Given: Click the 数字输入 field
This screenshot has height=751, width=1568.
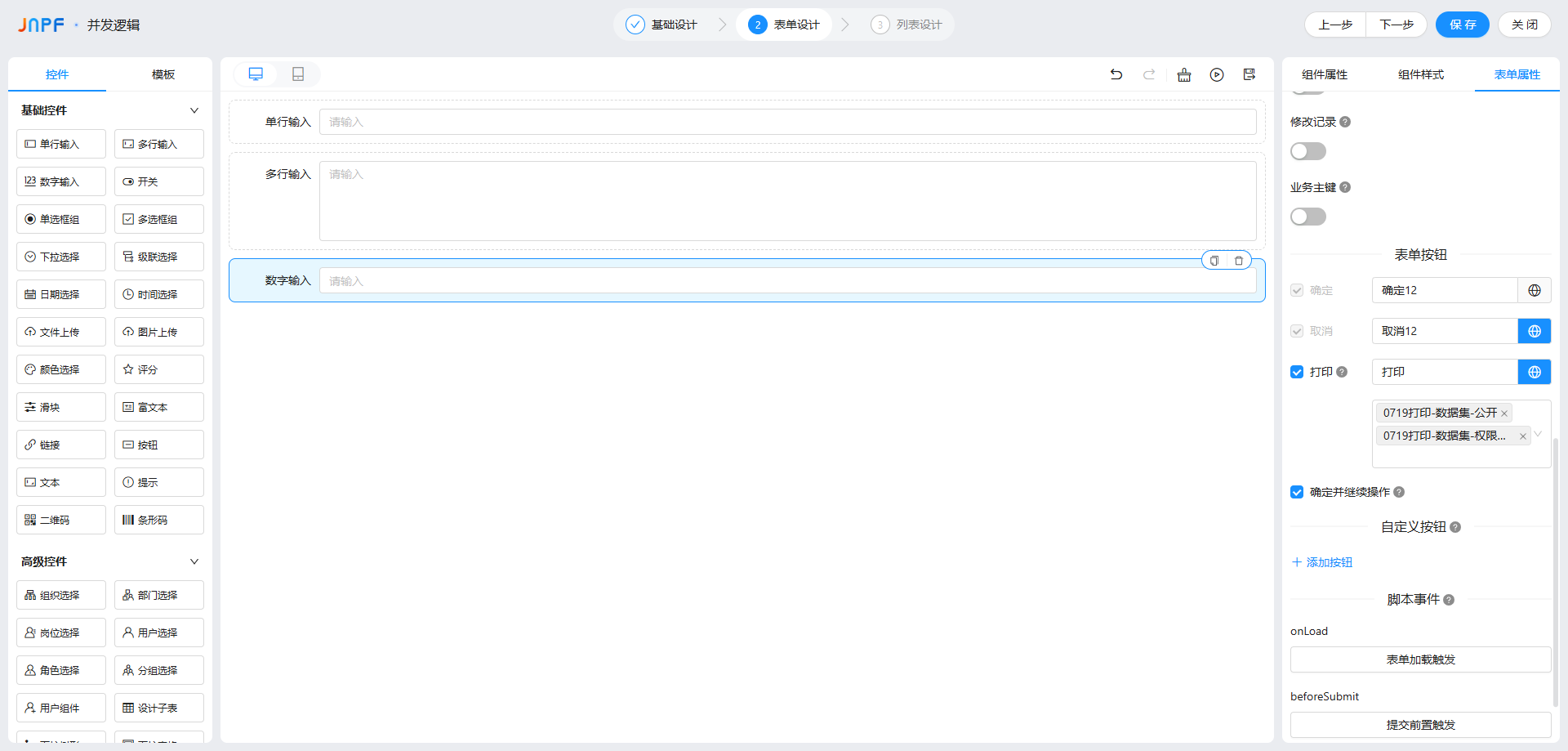Looking at the screenshot, I should pos(788,280).
